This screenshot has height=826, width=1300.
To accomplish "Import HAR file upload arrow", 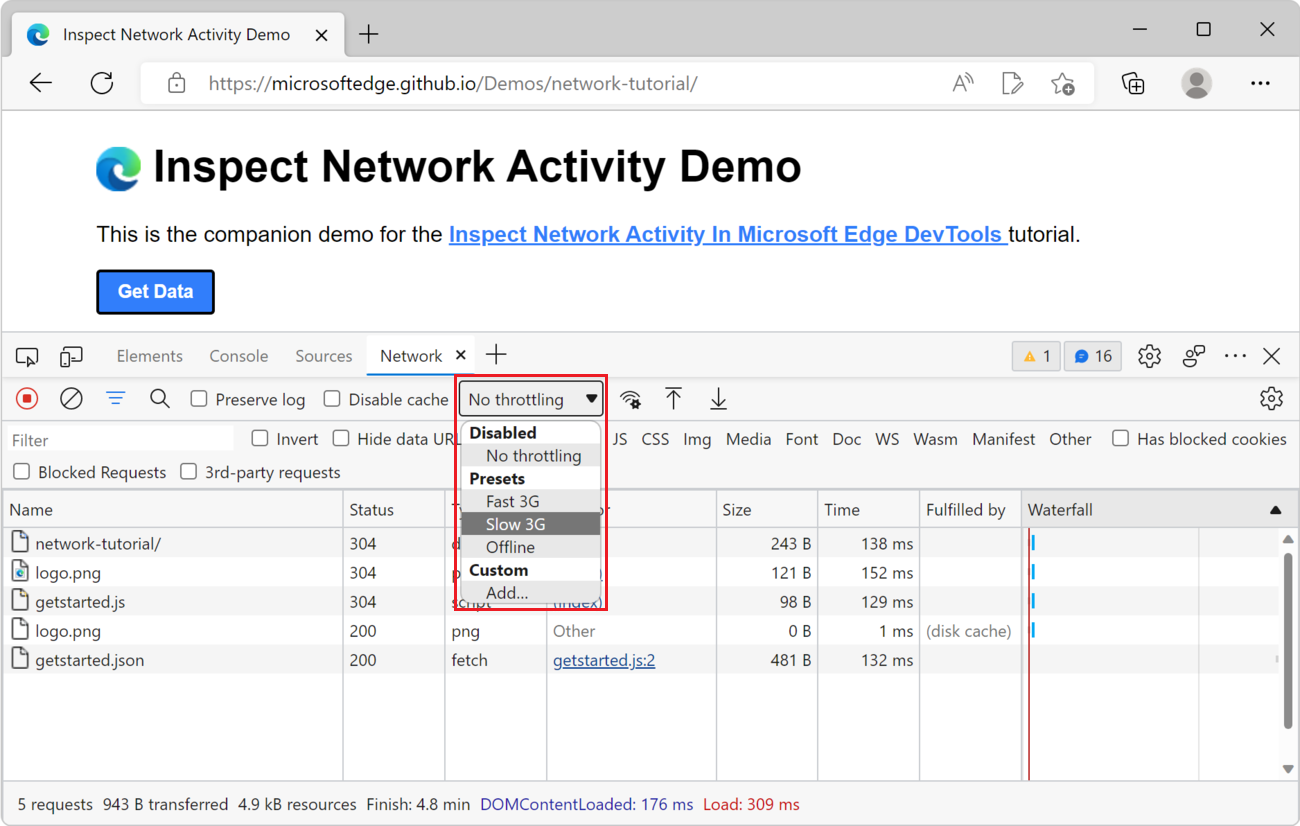I will (674, 399).
